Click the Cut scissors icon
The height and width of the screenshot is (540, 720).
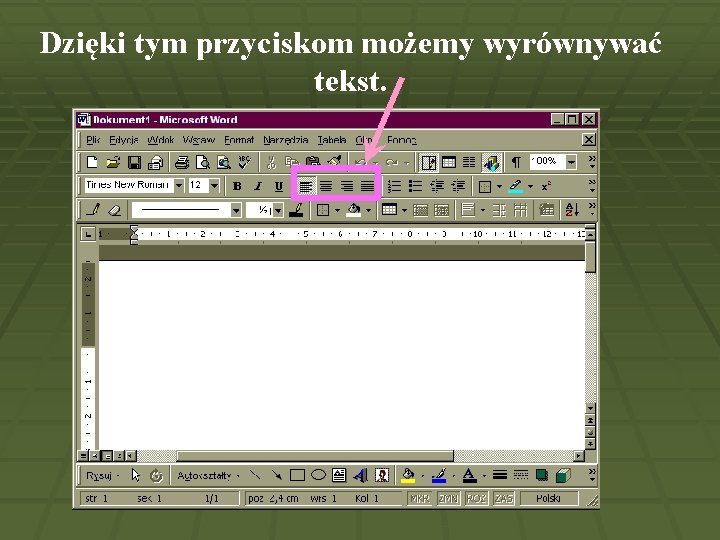pos(271,162)
